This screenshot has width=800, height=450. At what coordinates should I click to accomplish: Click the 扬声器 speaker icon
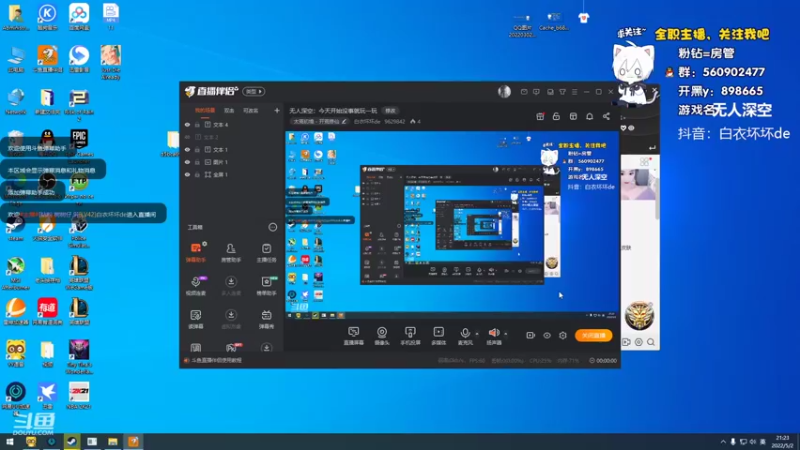493,333
